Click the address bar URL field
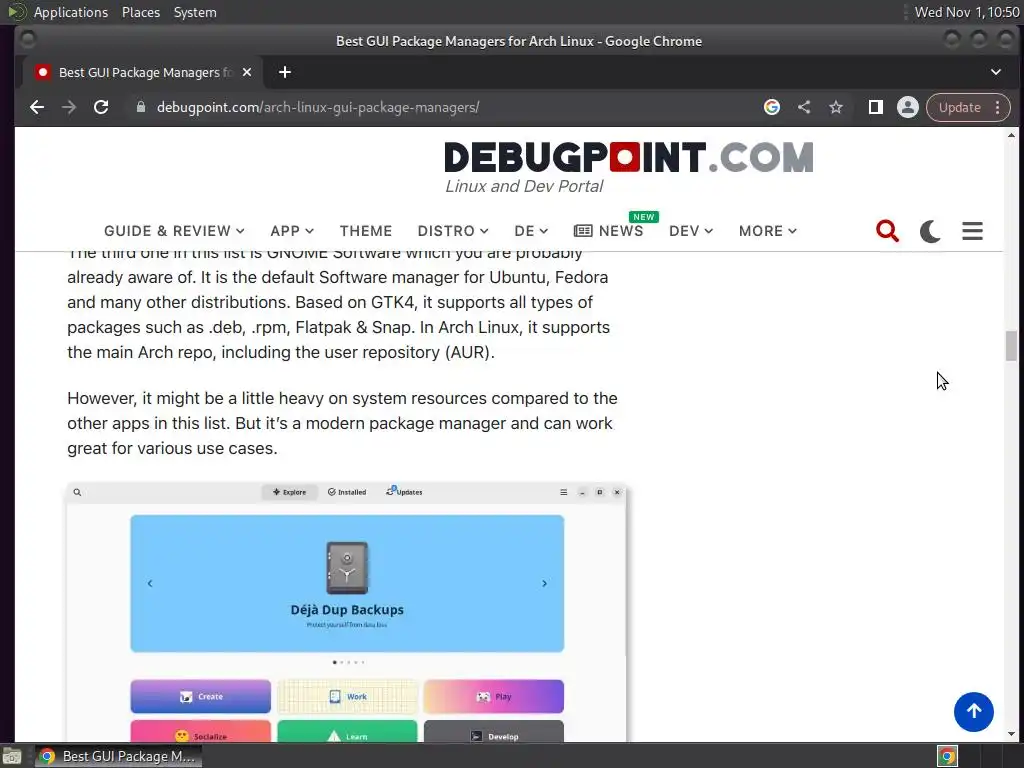1024x768 pixels. [444, 107]
